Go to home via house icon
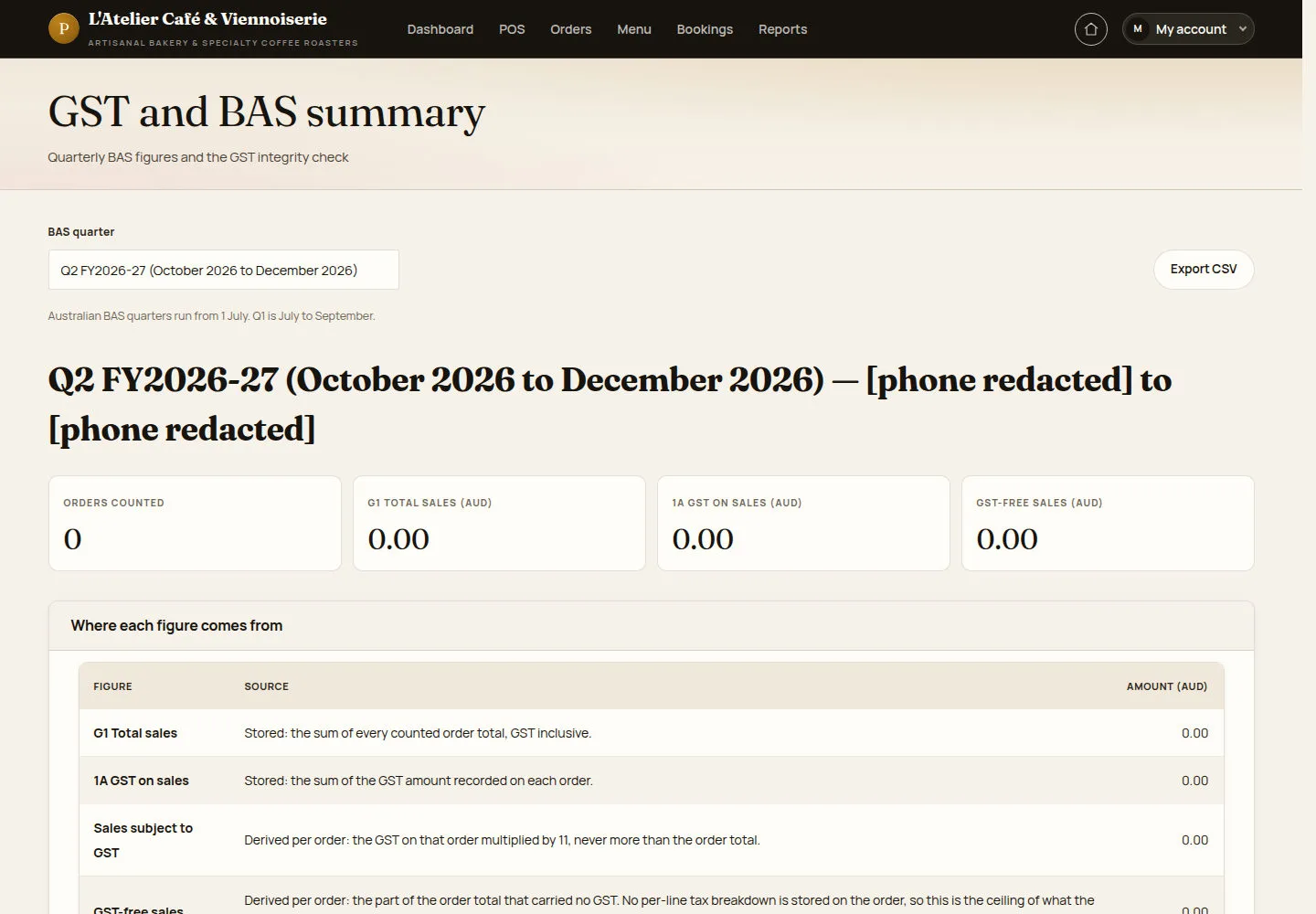The width and height of the screenshot is (1316, 914). point(1090,29)
